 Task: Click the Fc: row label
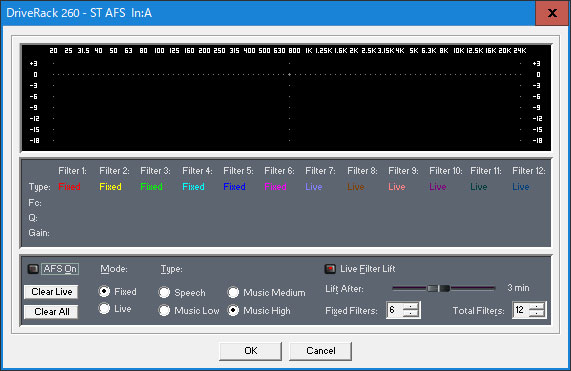pyautogui.click(x=35, y=203)
